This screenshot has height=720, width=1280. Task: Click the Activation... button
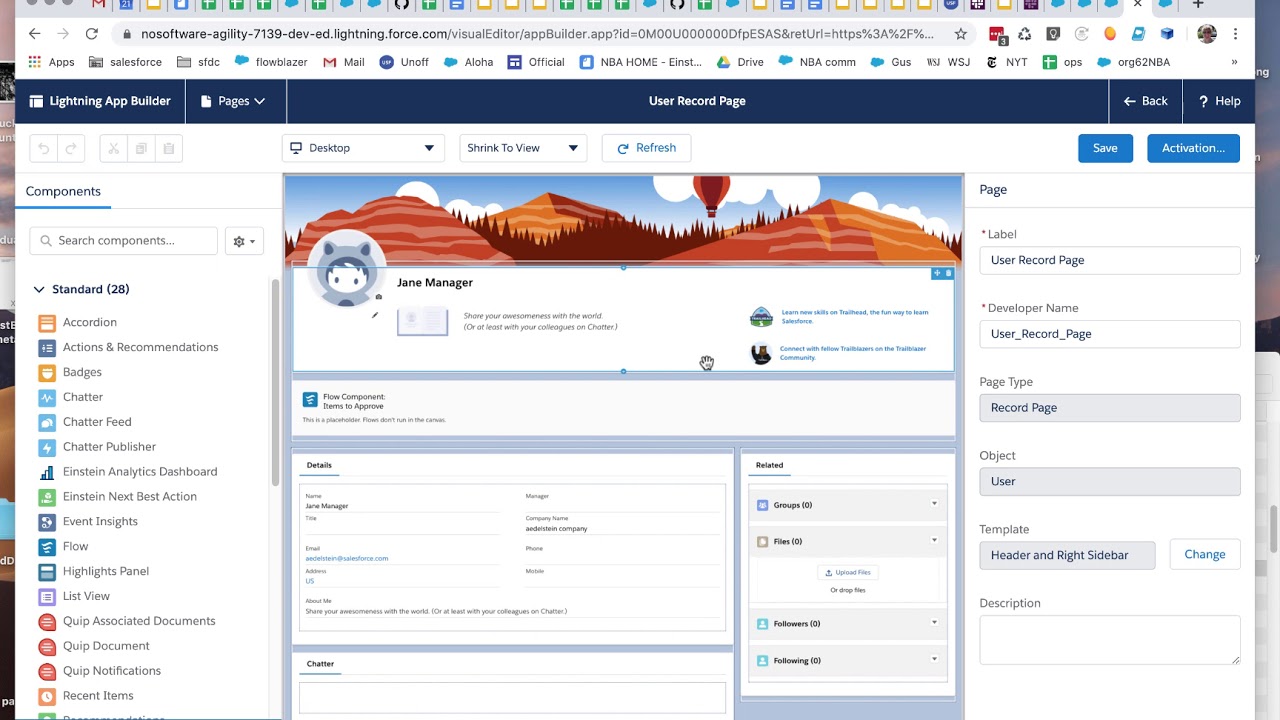(x=1193, y=148)
